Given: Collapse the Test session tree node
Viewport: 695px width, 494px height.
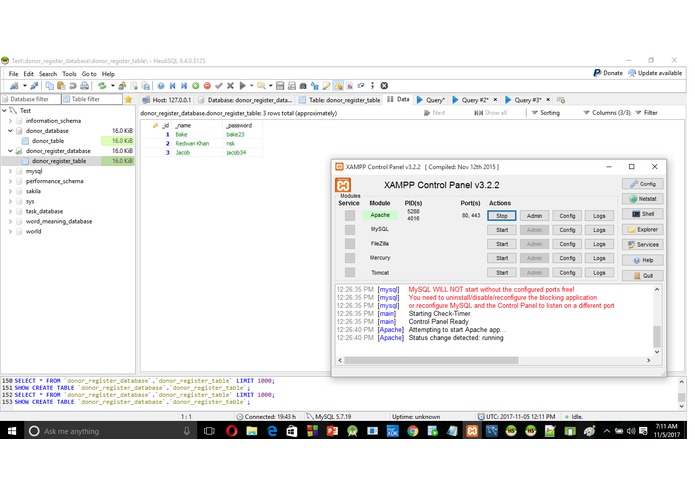Looking at the screenshot, I should click(4, 111).
